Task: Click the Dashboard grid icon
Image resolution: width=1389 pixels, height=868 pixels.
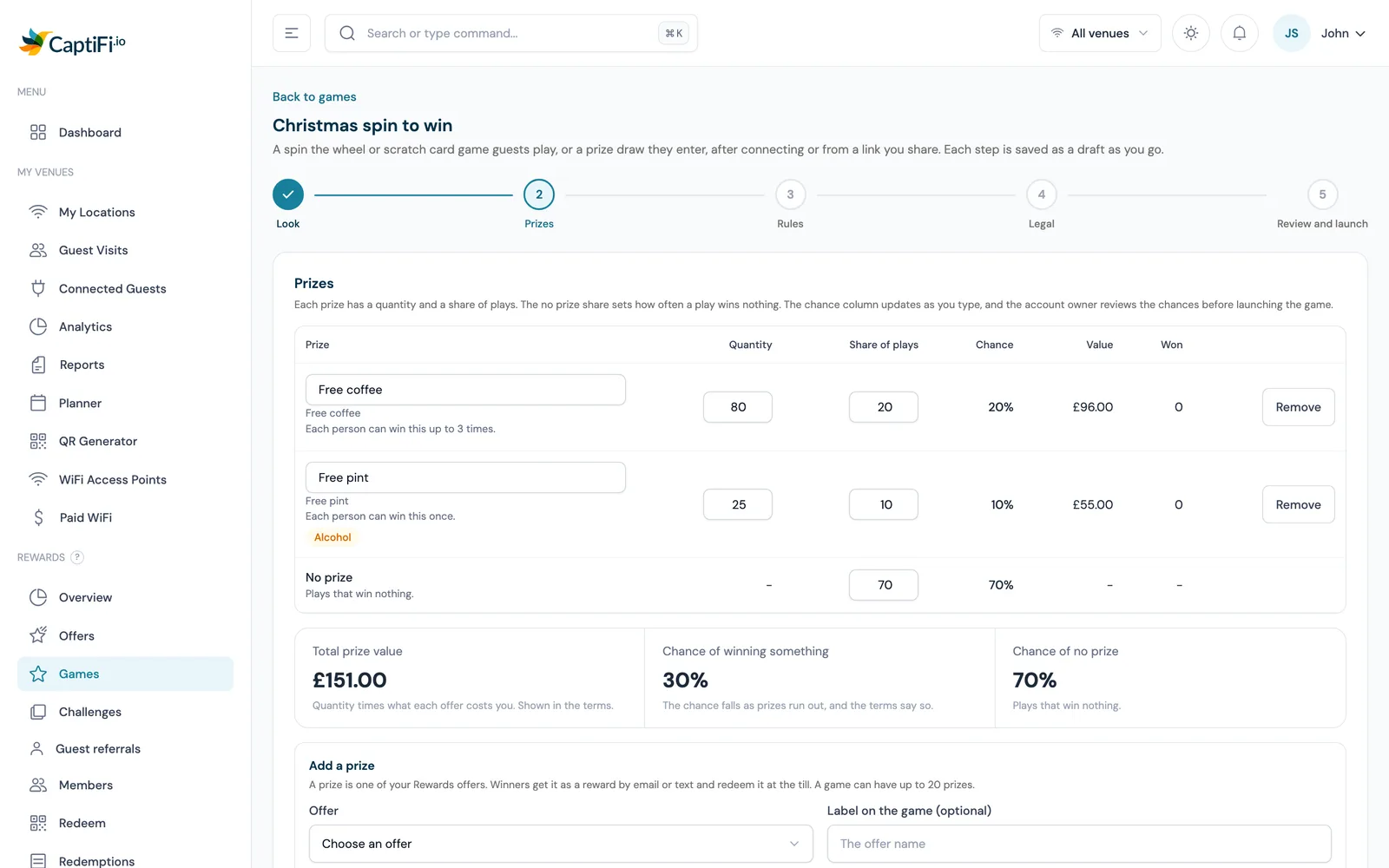Action: [38, 132]
